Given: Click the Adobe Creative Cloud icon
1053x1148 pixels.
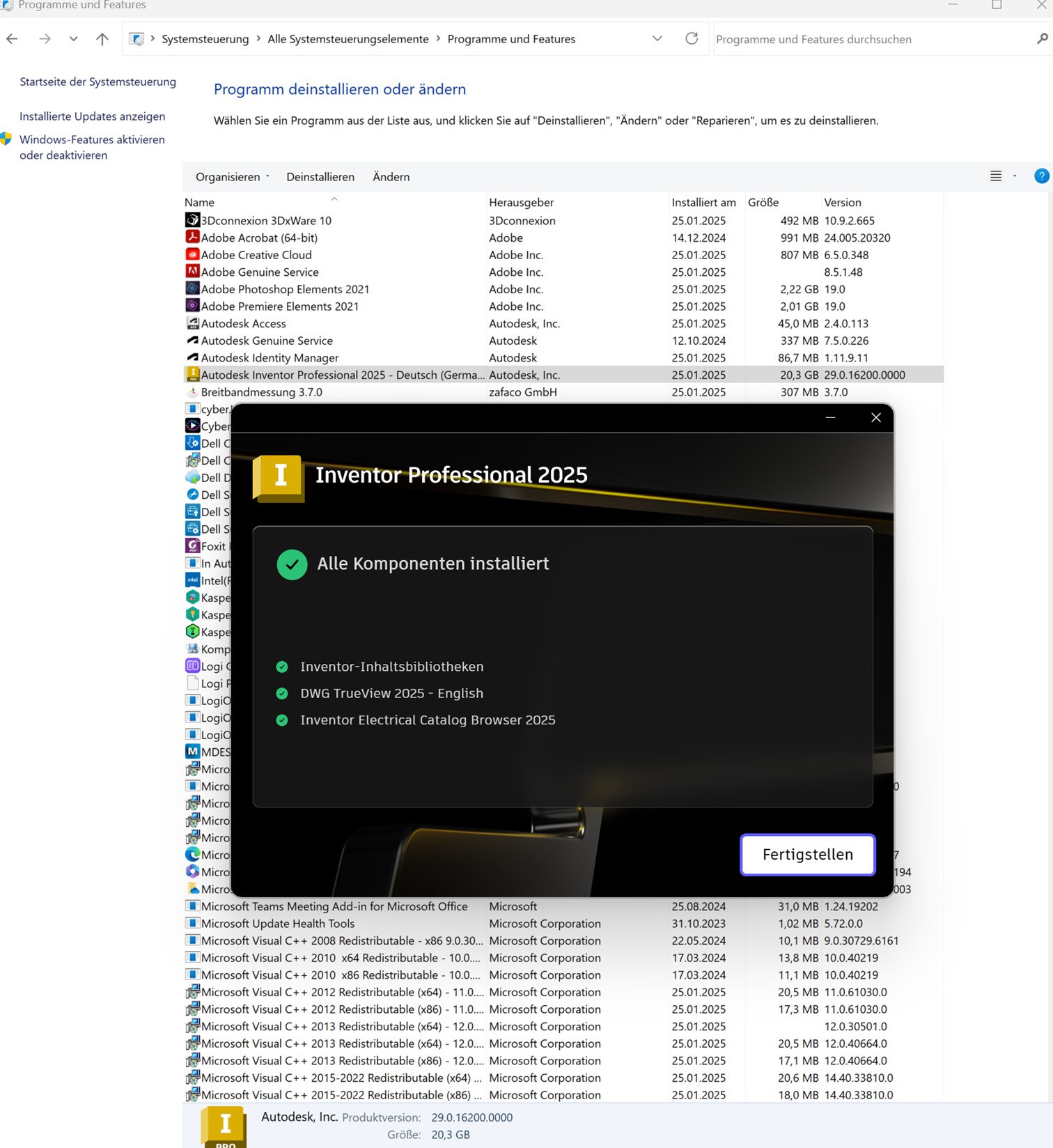Looking at the screenshot, I should pyautogui.click(x=192, y=254).
